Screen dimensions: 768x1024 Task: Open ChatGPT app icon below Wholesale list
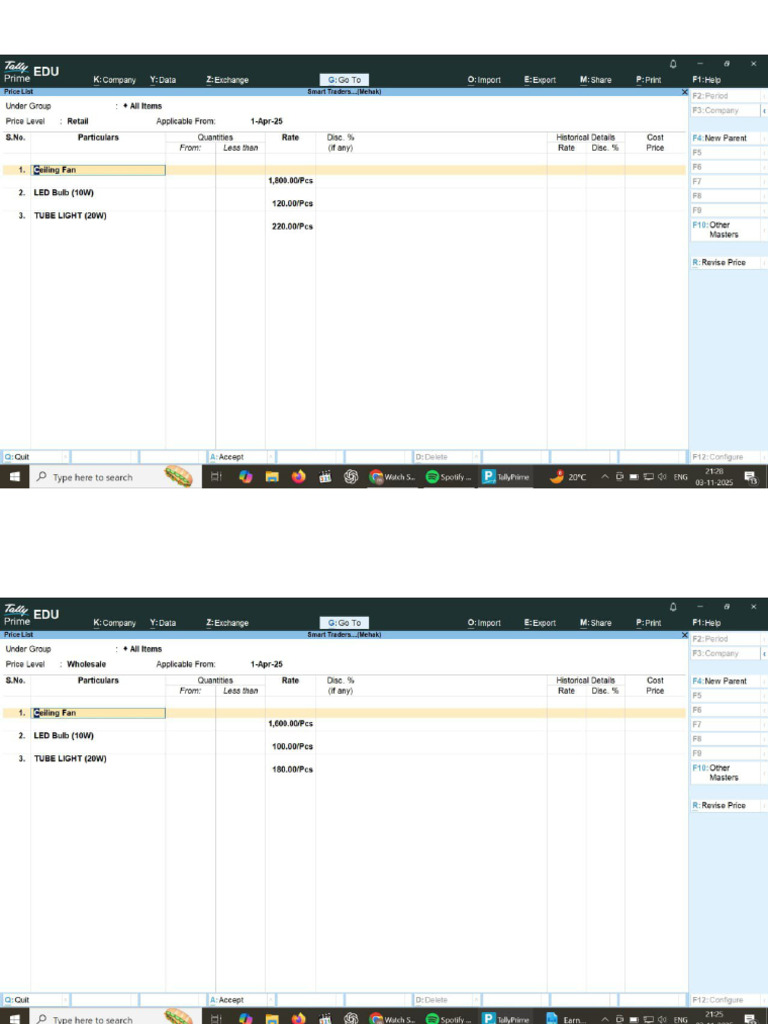click(351, 1019)
